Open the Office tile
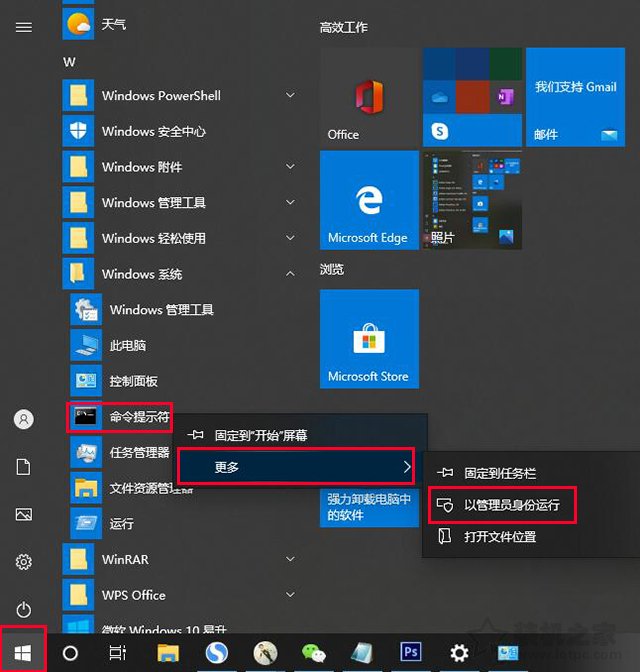Viewport: 640px width, 672px height. click(x=368, y=97)
